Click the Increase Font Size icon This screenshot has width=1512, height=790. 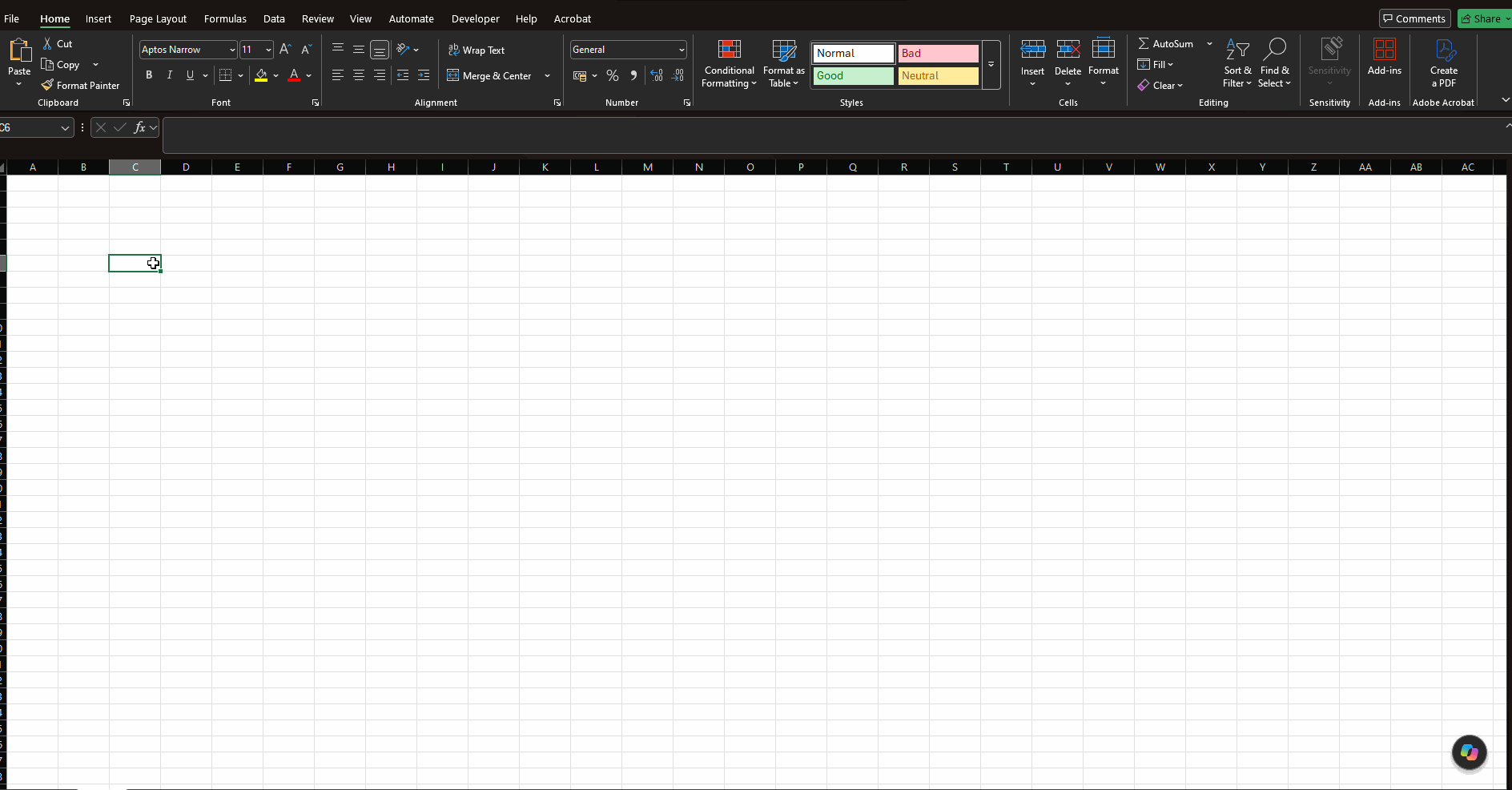coord(285,50)
